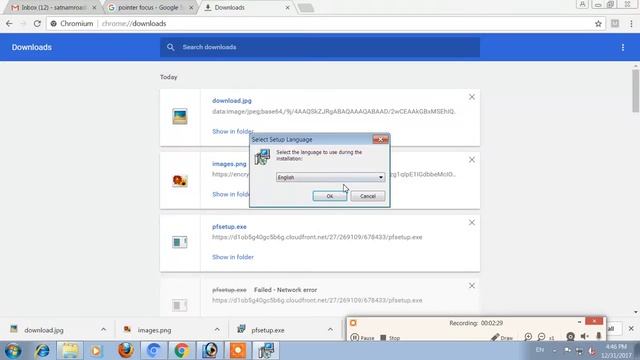
Task: Remove the failed pfsetup.exe entry
Action: pos(471,285)
